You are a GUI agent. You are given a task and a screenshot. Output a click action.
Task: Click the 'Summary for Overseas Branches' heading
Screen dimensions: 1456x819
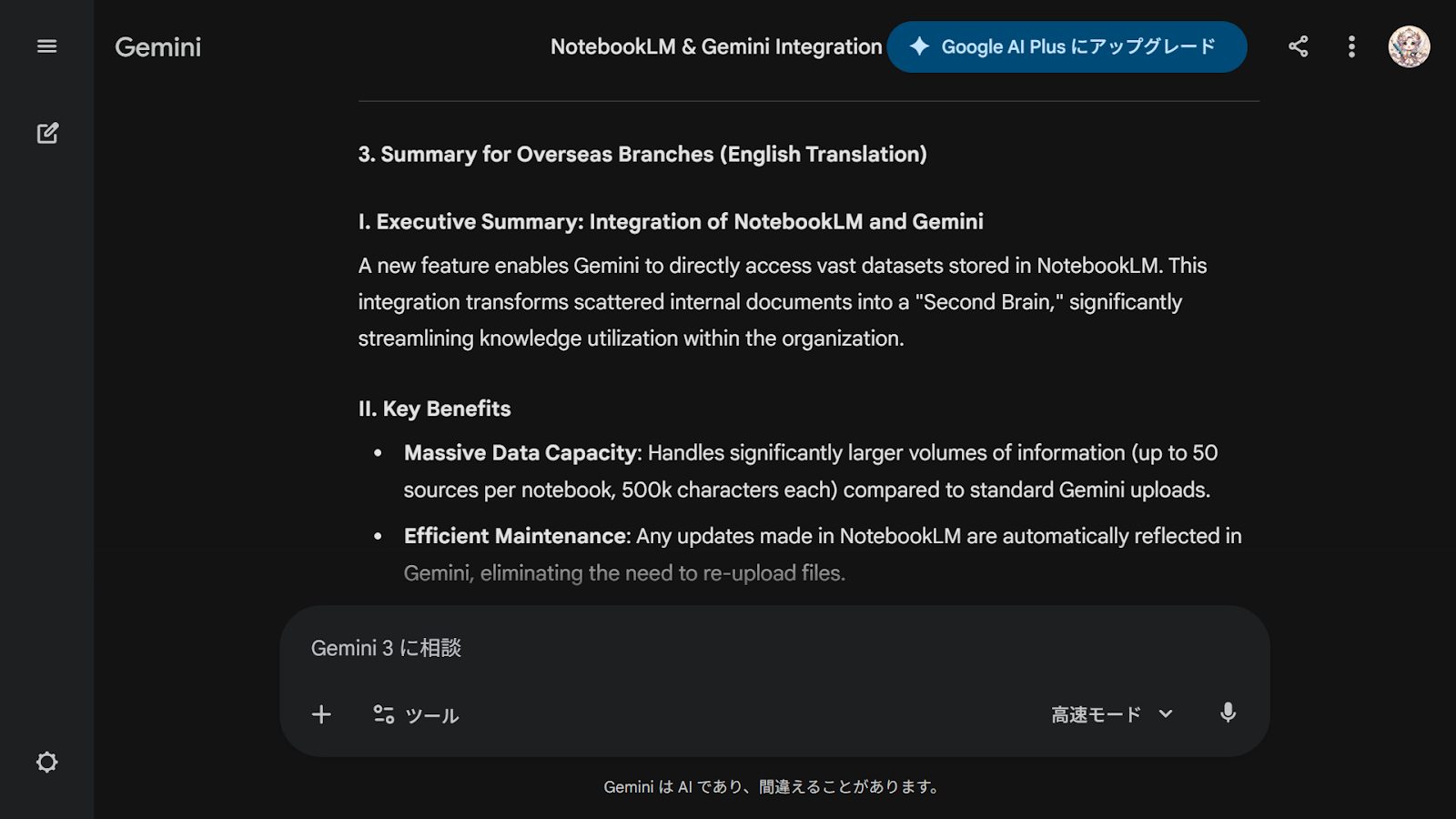(642, 154)
